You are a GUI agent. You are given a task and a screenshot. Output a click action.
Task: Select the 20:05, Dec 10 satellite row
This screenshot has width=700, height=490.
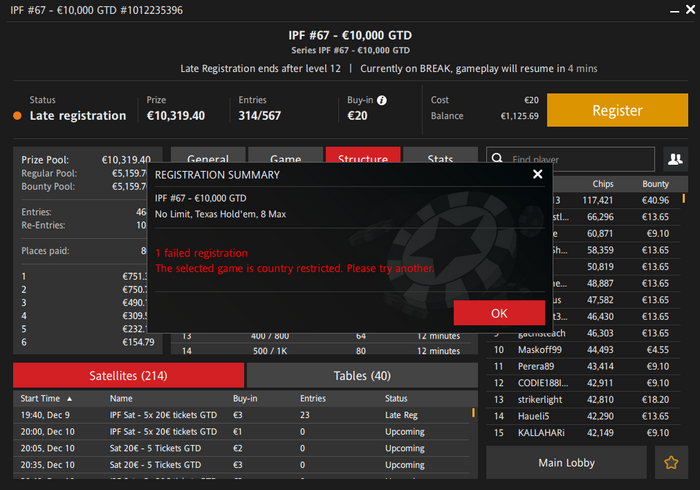241,448
